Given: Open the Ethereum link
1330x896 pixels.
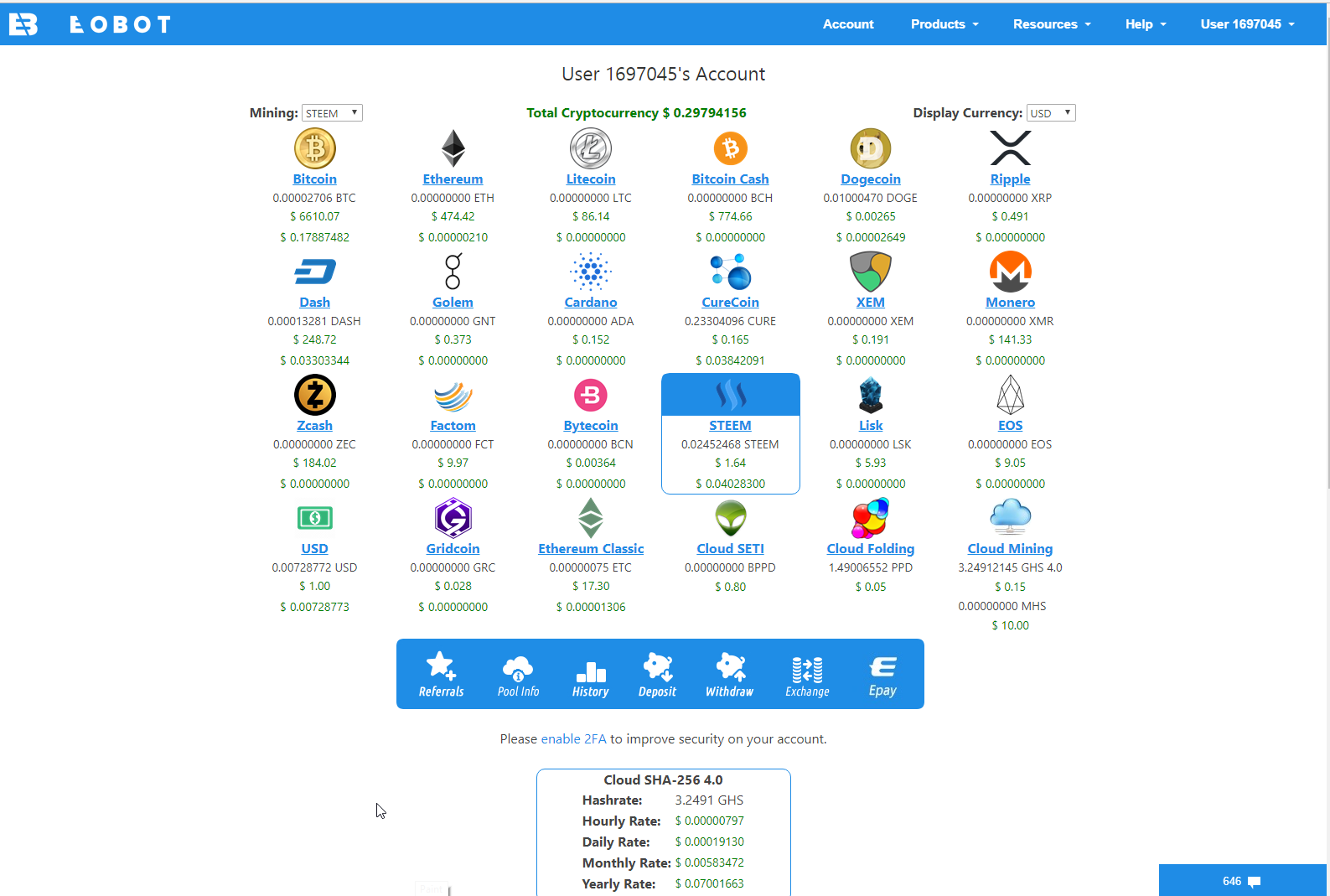Looking at the screenshot, I should (x=453, y=179).
